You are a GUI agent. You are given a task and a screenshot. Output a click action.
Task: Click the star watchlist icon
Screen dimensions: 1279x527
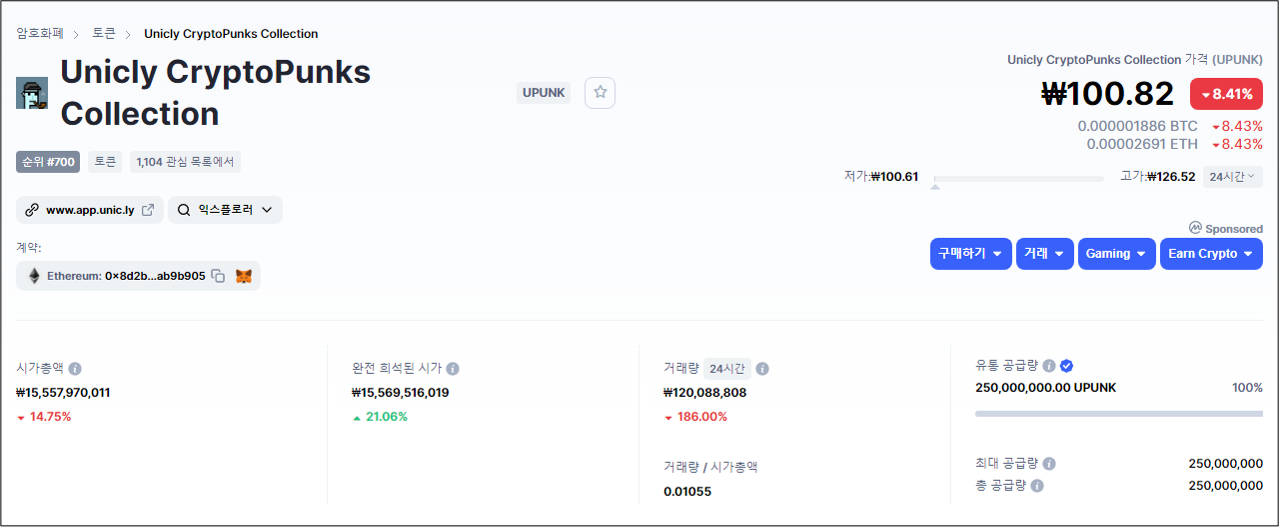pyautogui.click(x=600, y=93)
